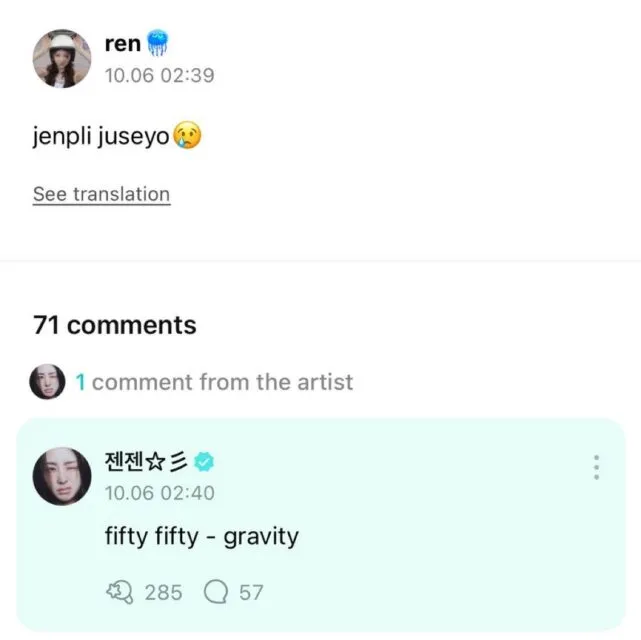The height and width of the screenshot is (640, 641).
Task: Click the reply bubble icon on comment
Action: pyautogui.click(x=216, y=592)
